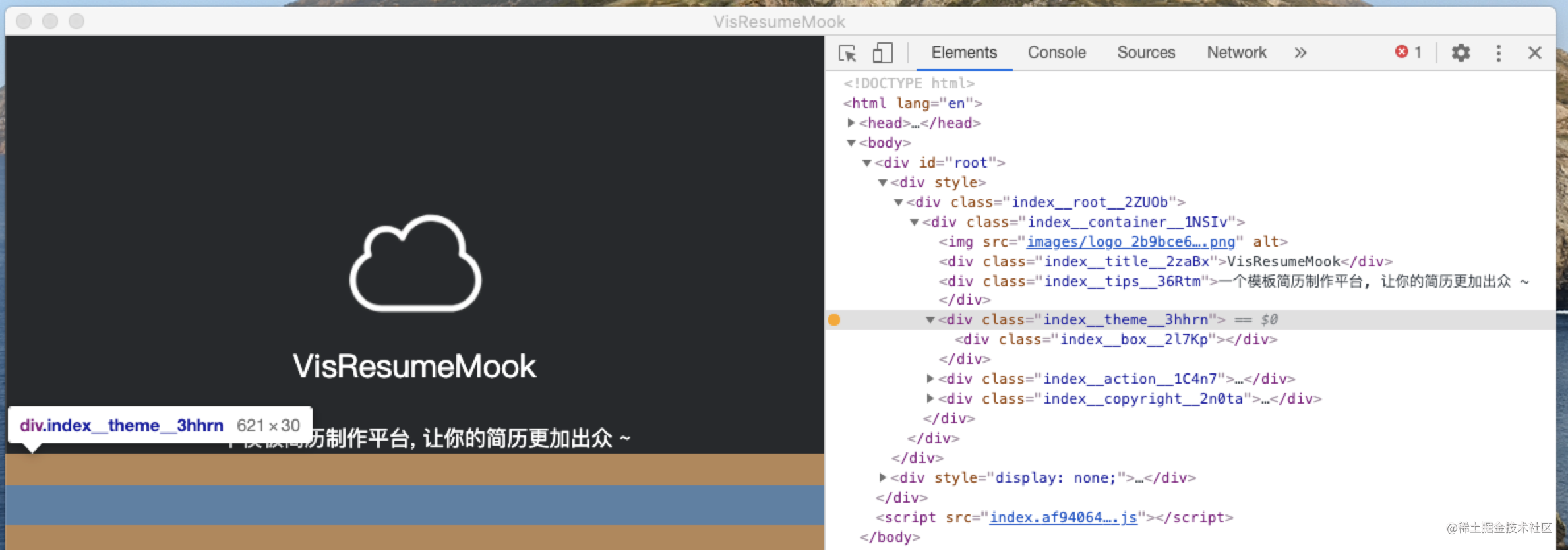This screenshot has height=550, width=1568.
Task: Switch to the Console tab
Action: [x=1056, y=53]
